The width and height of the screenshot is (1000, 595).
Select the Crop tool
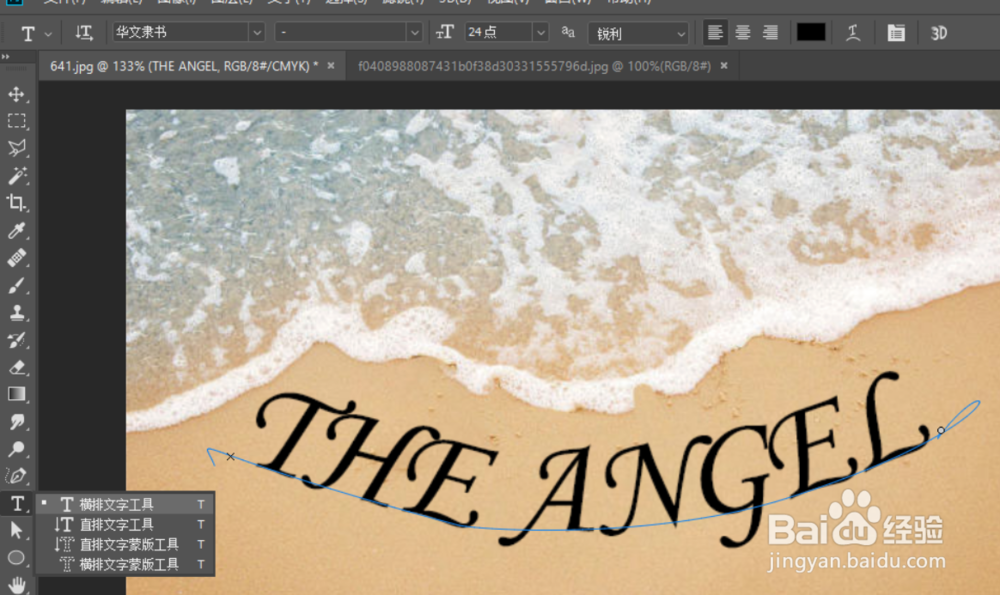(17, 203)
